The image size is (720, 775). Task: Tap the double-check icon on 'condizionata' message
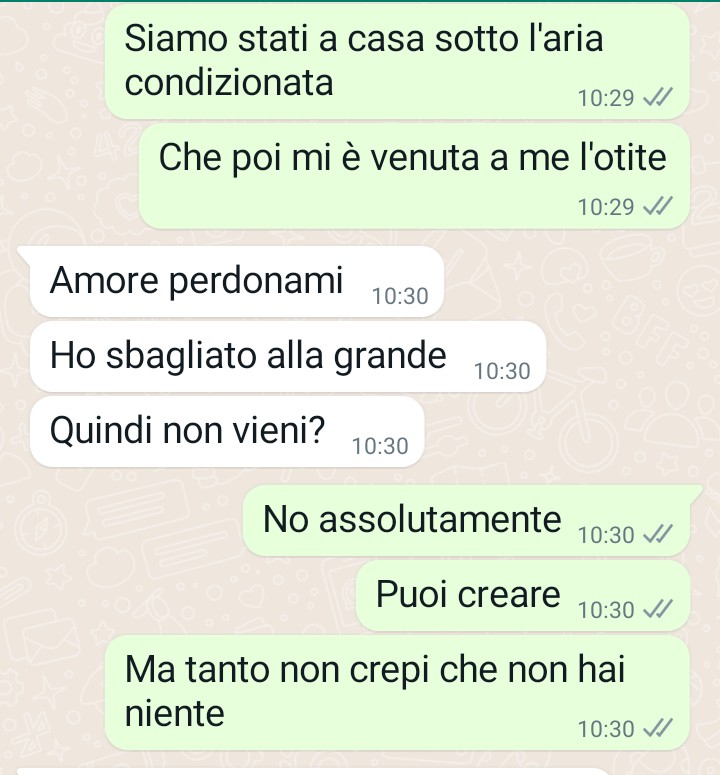pyautogui.click(x=658, y=97)
